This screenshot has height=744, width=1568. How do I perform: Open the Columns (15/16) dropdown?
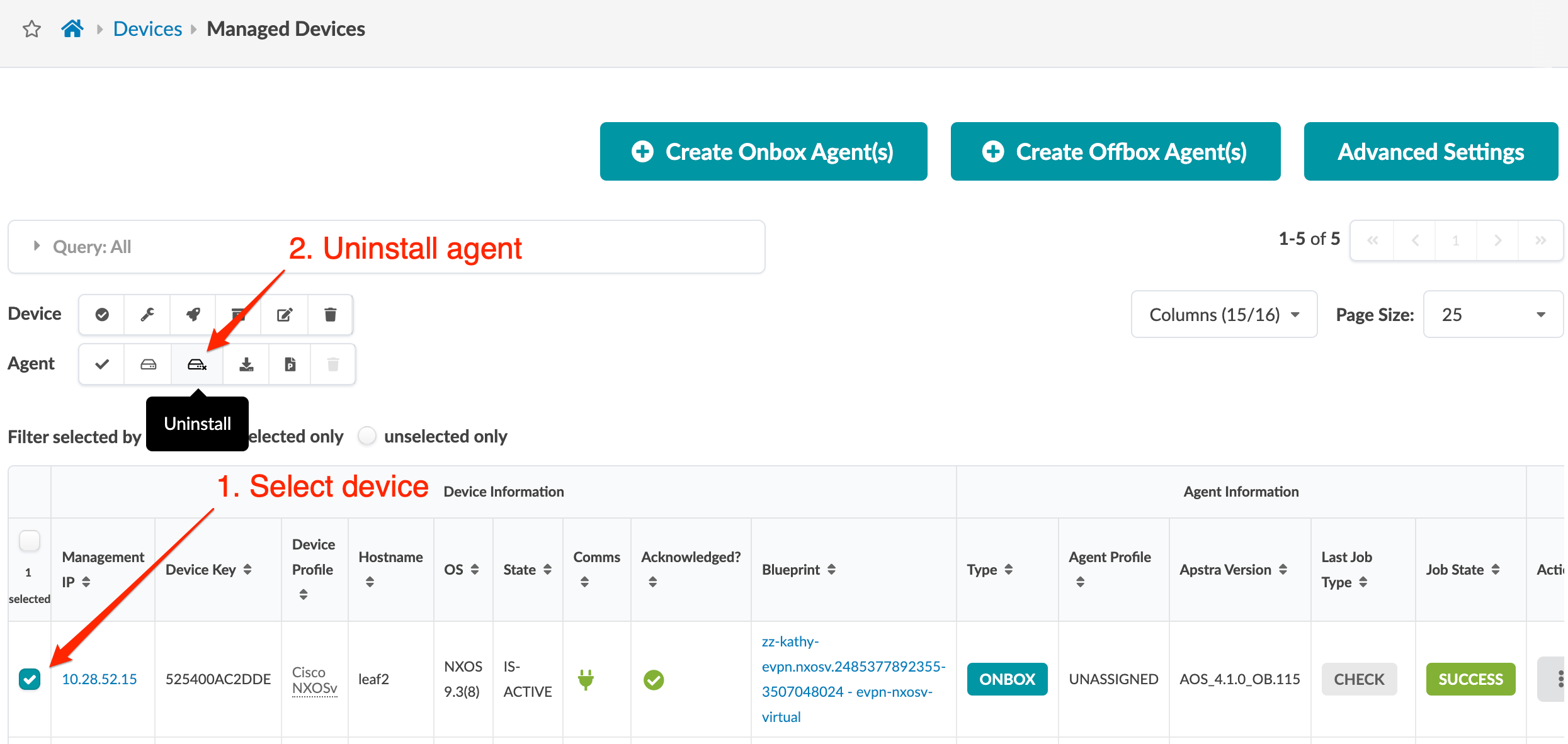pyautogui.click(x=1224, y=314)
